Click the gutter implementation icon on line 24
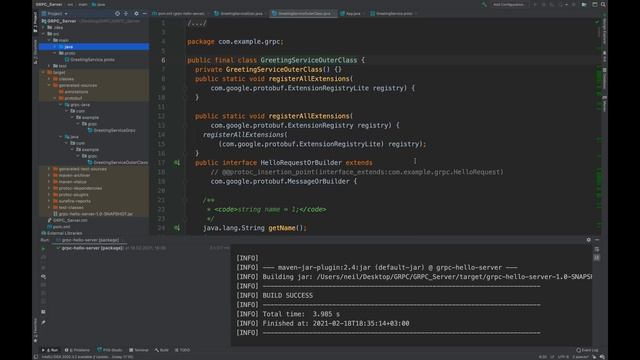The image size is (640, 360). tap(177, 228)
